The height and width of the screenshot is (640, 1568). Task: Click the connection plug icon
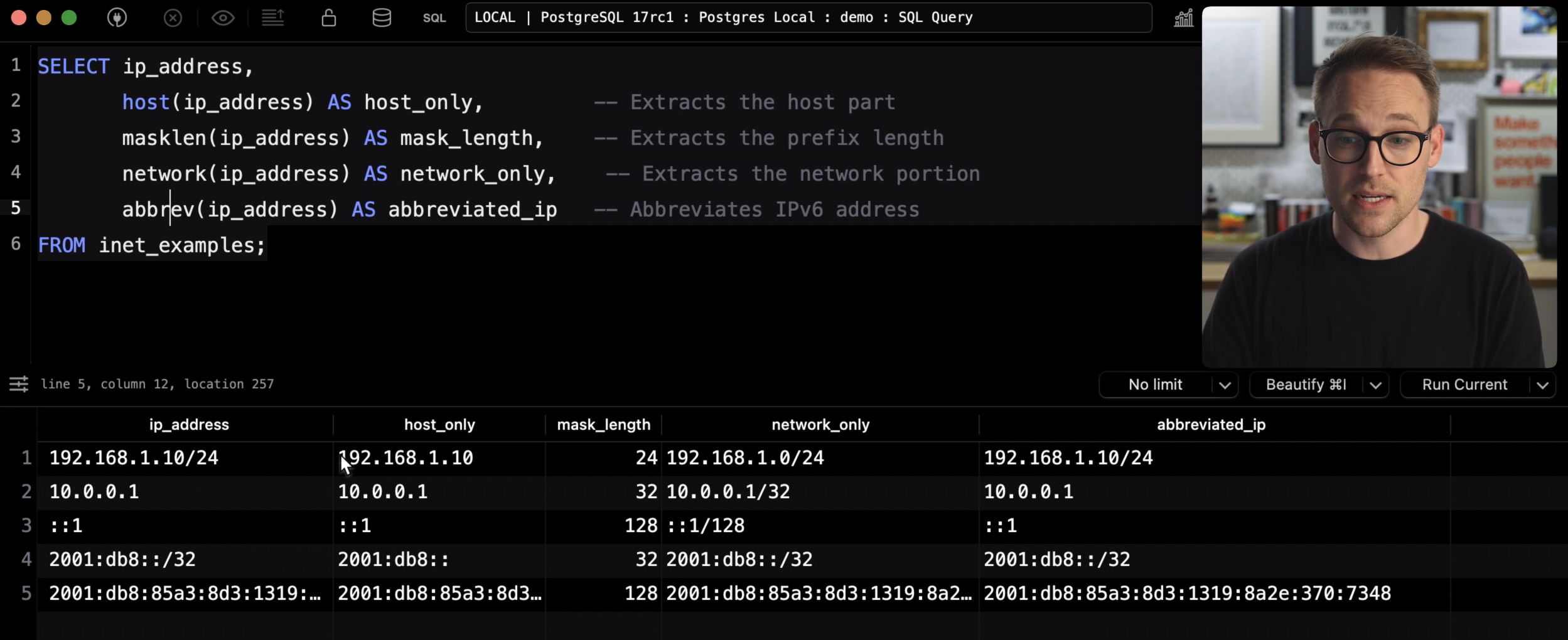[117, 18]
